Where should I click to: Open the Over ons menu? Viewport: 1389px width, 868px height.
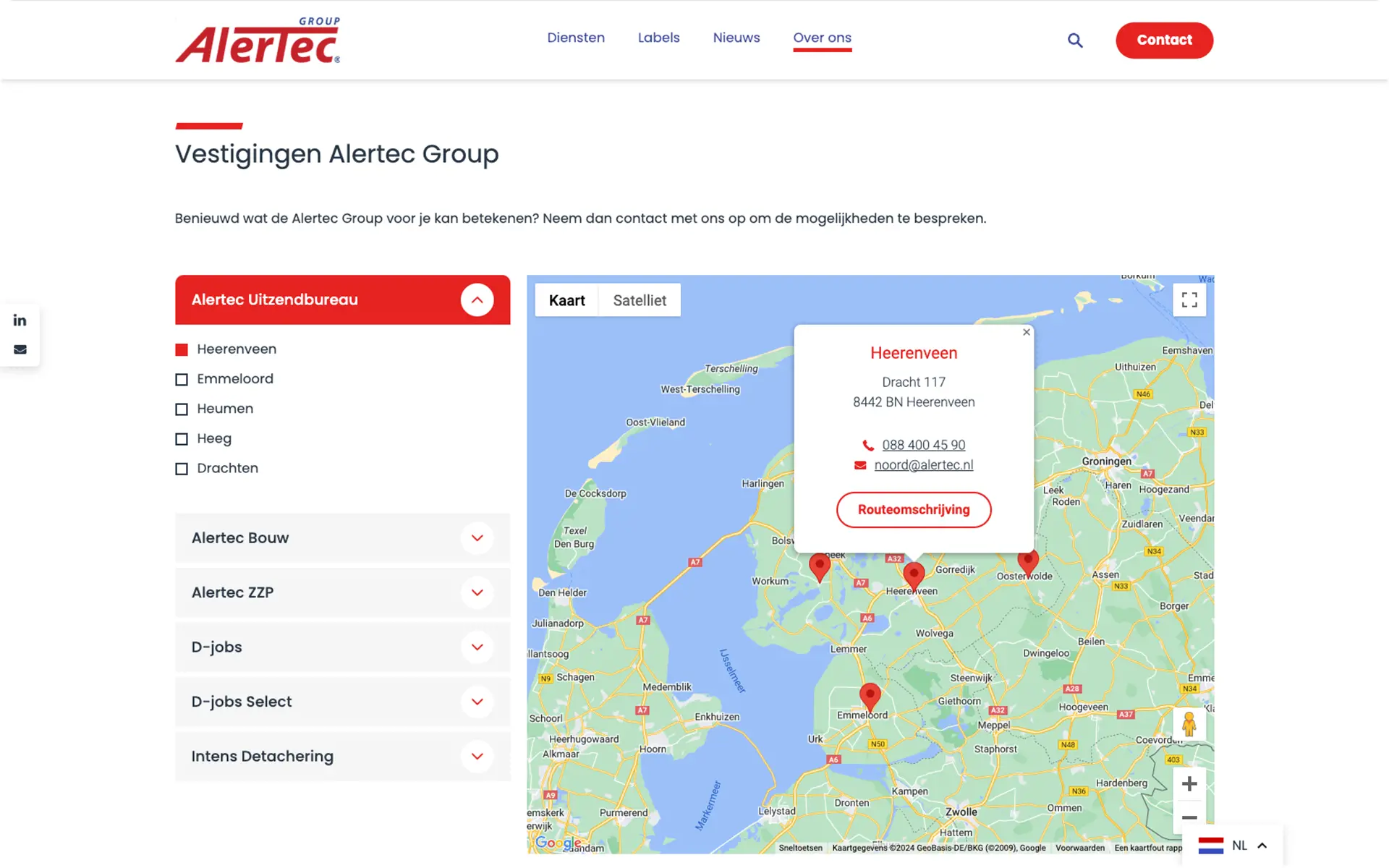tap(822, 38)
